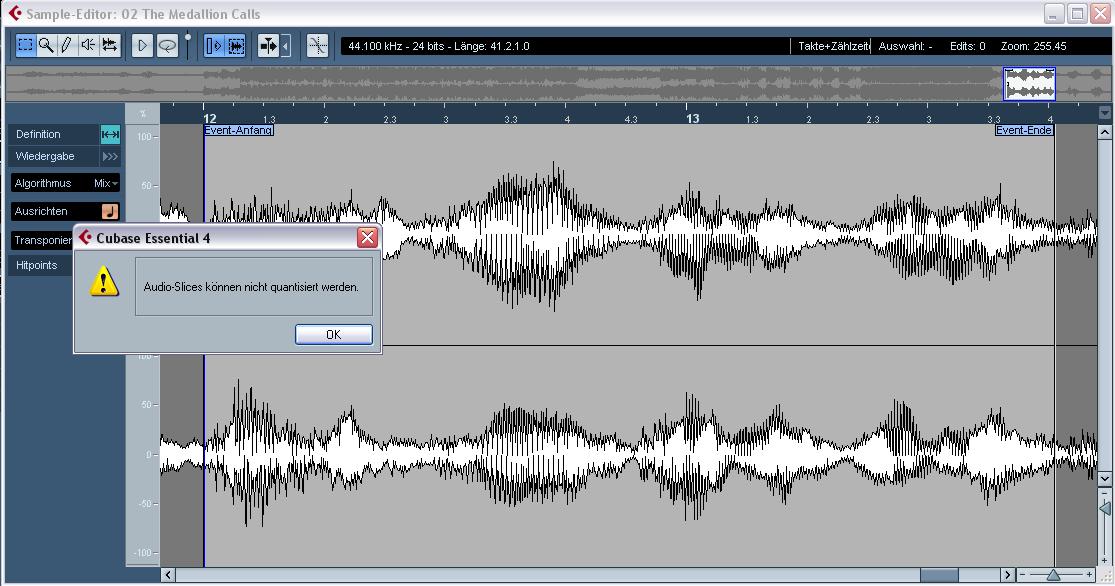Select the Play speaker tool
Image resolution: width=1115 pixels, height=586 pixels.
click(87, 46)
